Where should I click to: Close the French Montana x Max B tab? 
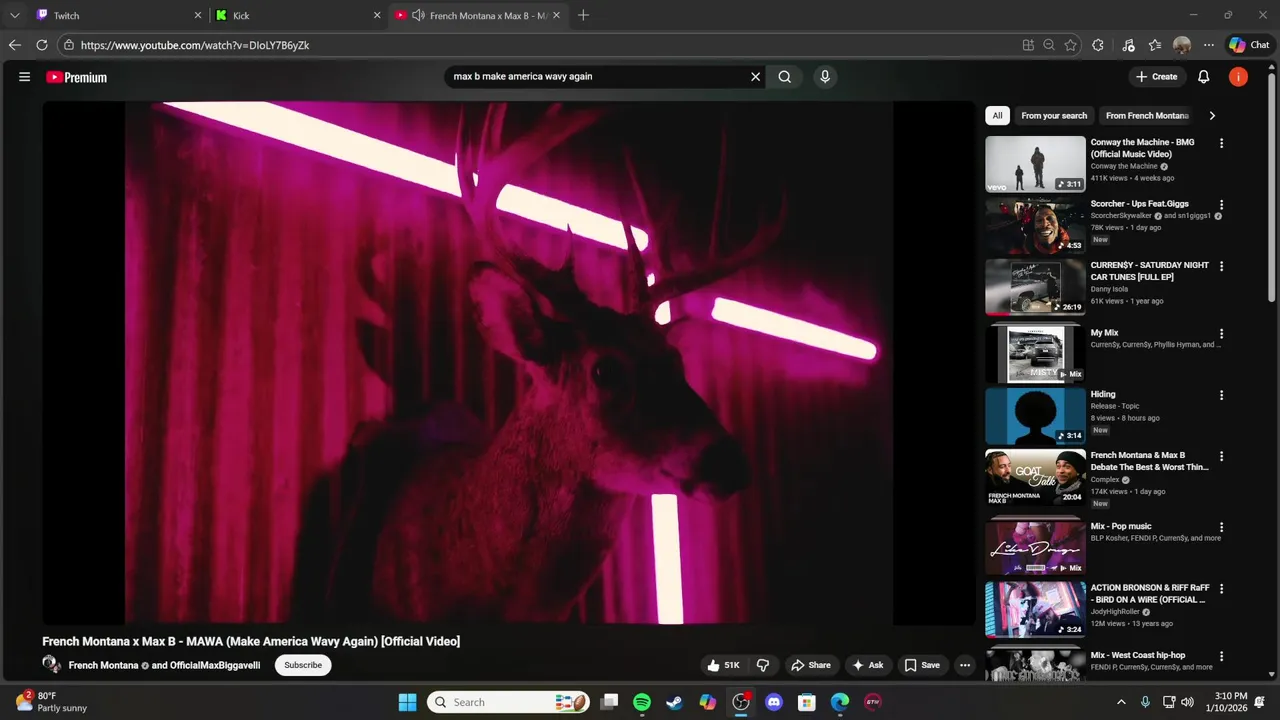coord(556,15)
